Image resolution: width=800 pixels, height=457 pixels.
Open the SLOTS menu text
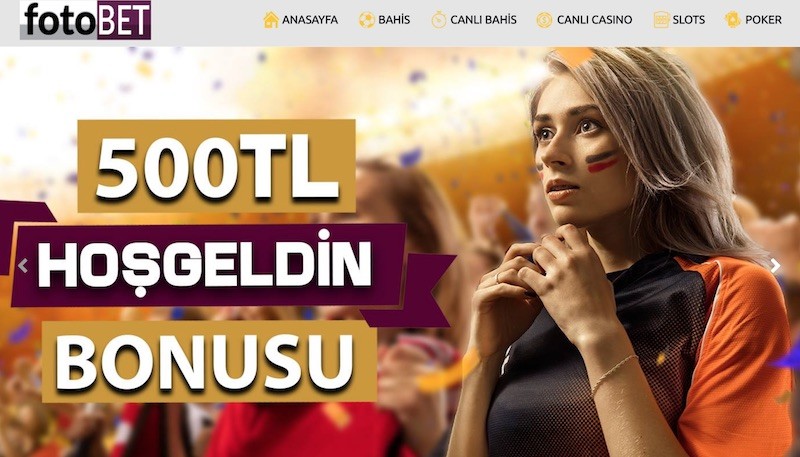pos(689,20)
